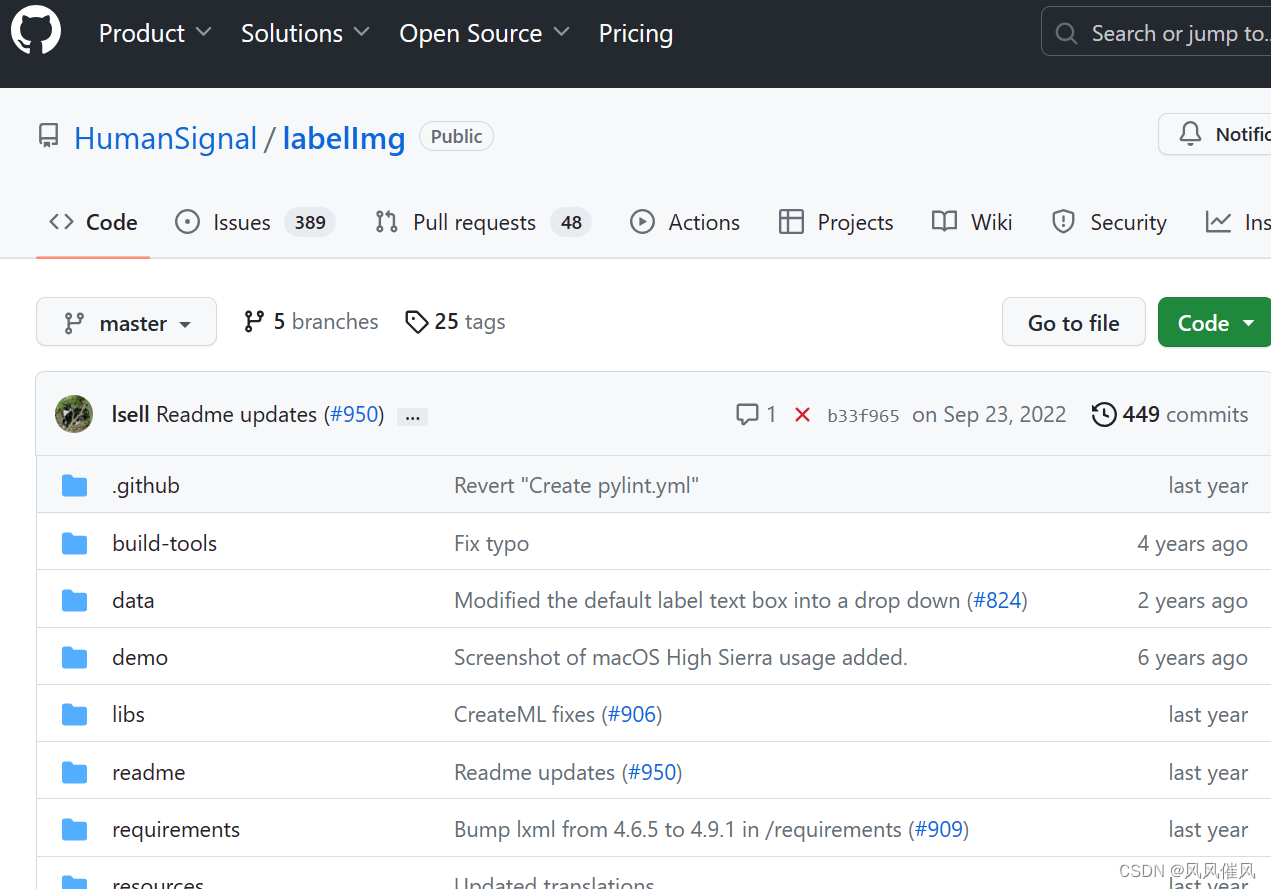Open the Fix typo commit message

491,543
